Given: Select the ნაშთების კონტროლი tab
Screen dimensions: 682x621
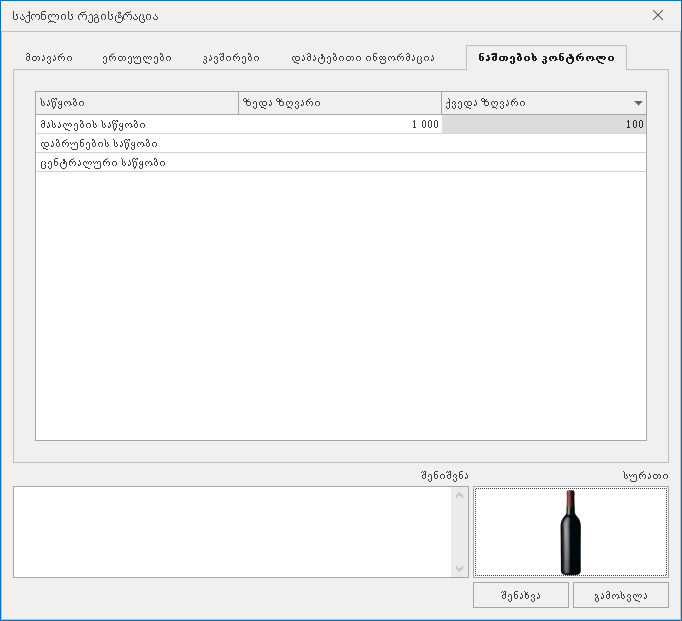Looking at the screenshot, I should point(546,57).
